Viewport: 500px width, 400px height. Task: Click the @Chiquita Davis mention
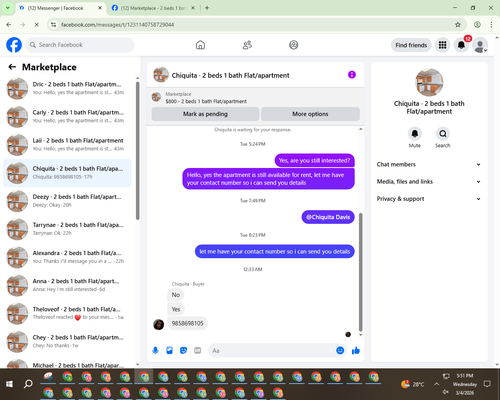tap(328, 217)
